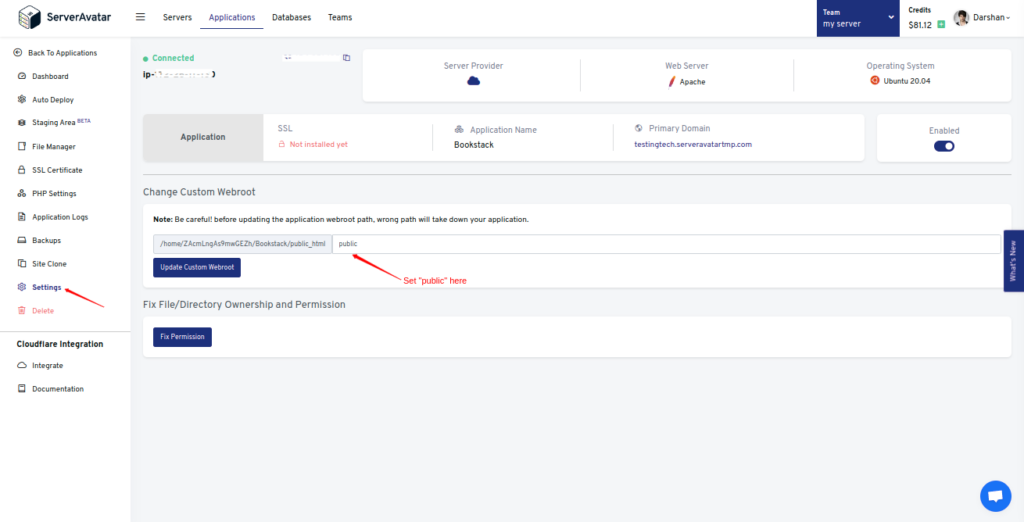
Task: Click the Documentation book icon
Action: click(x=22, y=389)
